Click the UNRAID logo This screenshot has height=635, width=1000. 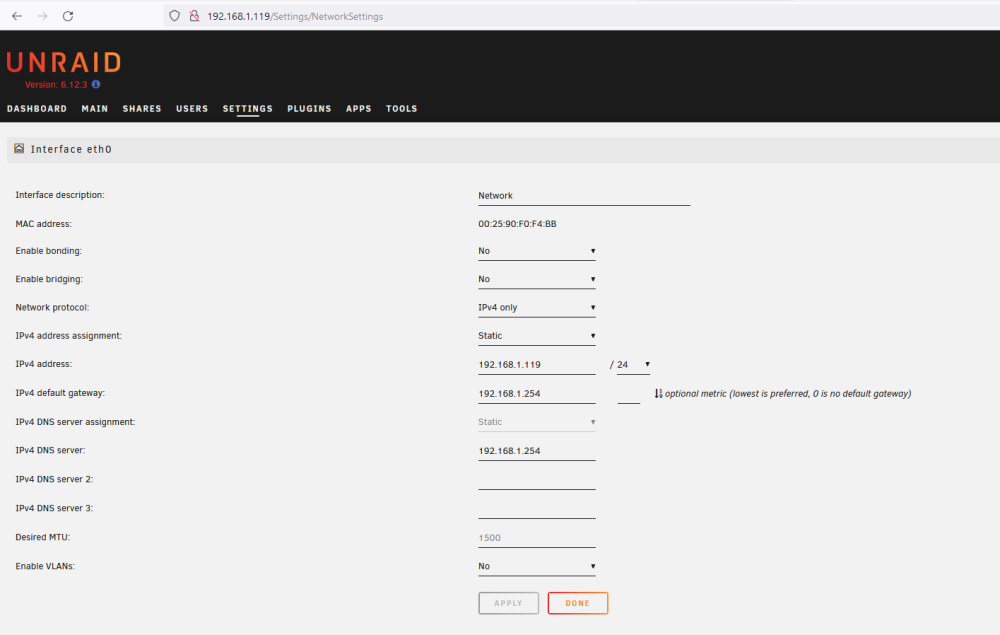tap(64, 62)
